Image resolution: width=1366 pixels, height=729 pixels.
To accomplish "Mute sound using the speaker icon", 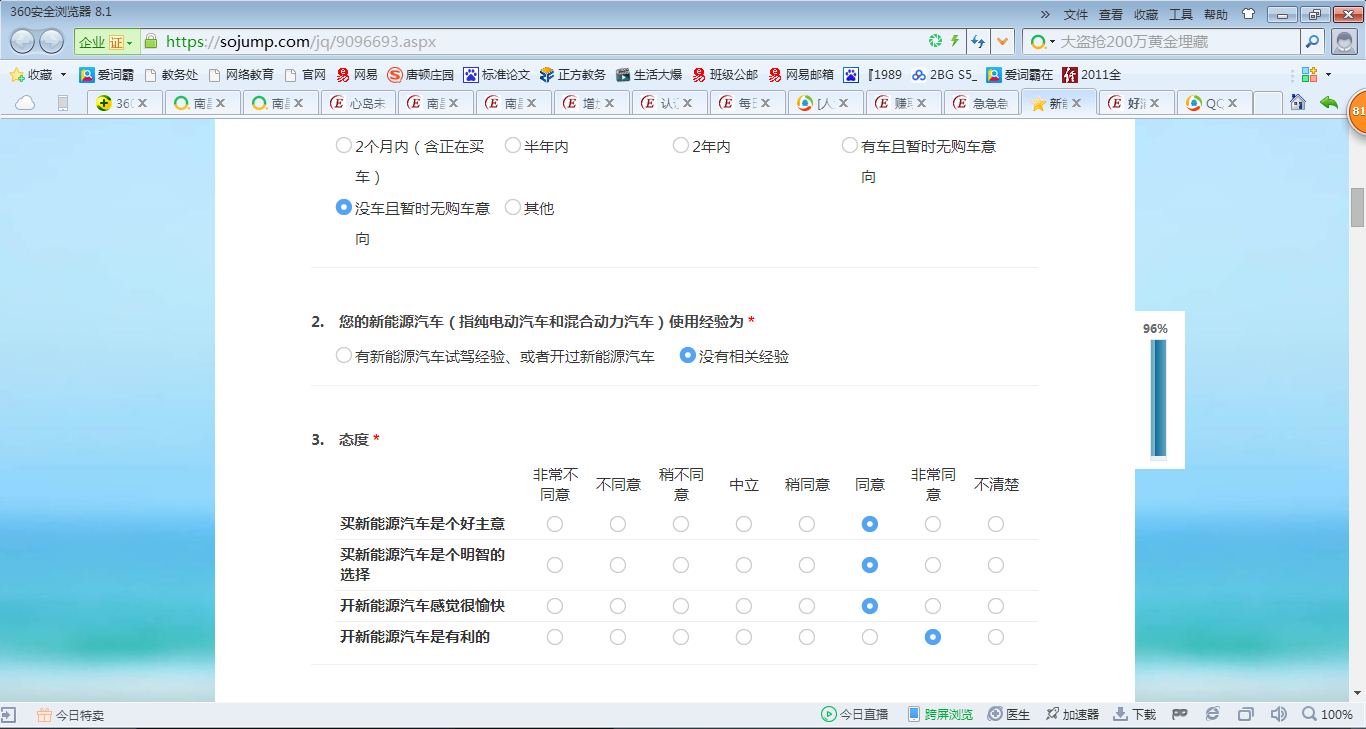I will pos(1277,714).
